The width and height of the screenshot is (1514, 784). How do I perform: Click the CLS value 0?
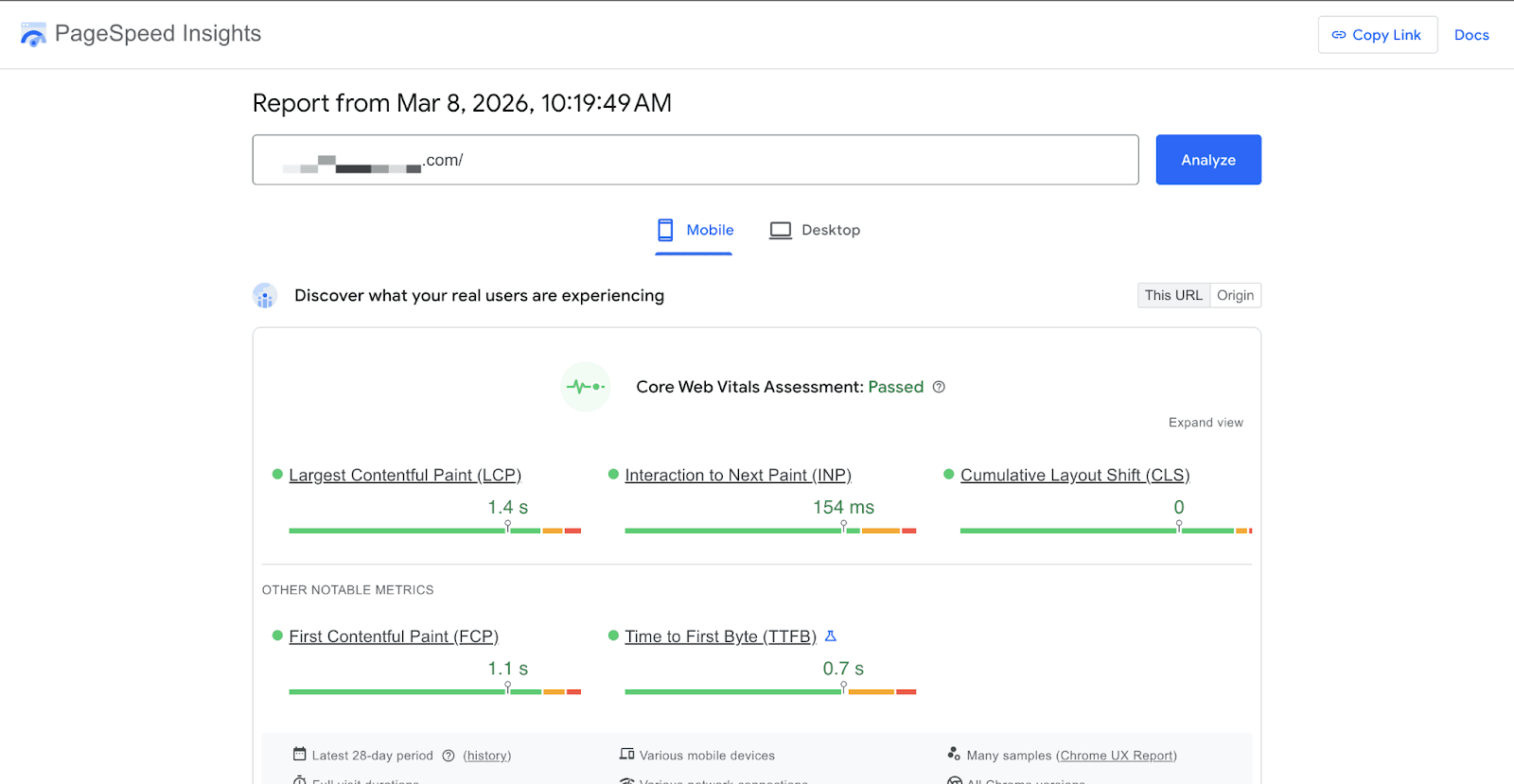tap(1179, 508)
